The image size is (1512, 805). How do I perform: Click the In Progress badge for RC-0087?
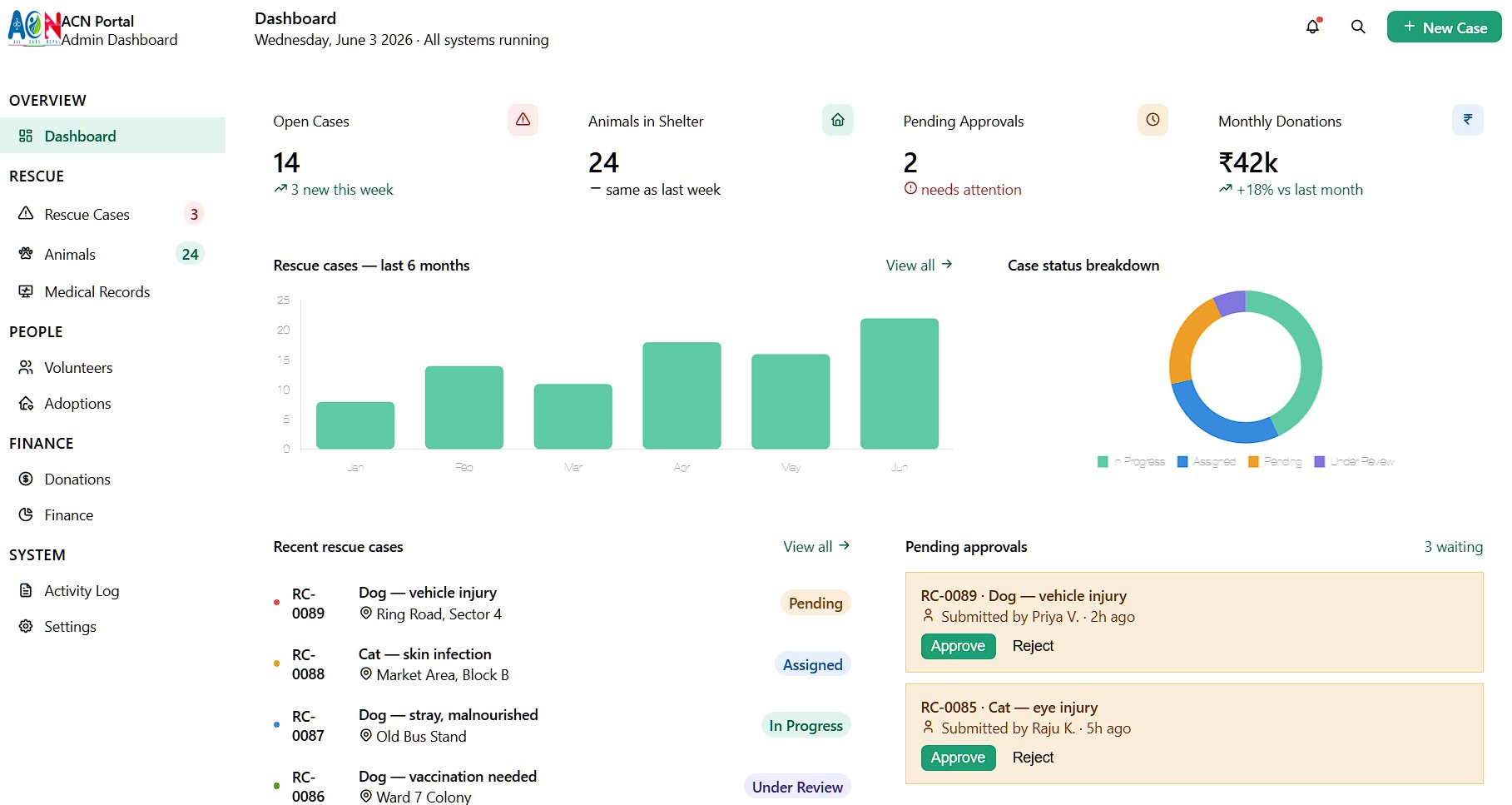point(806,725)
